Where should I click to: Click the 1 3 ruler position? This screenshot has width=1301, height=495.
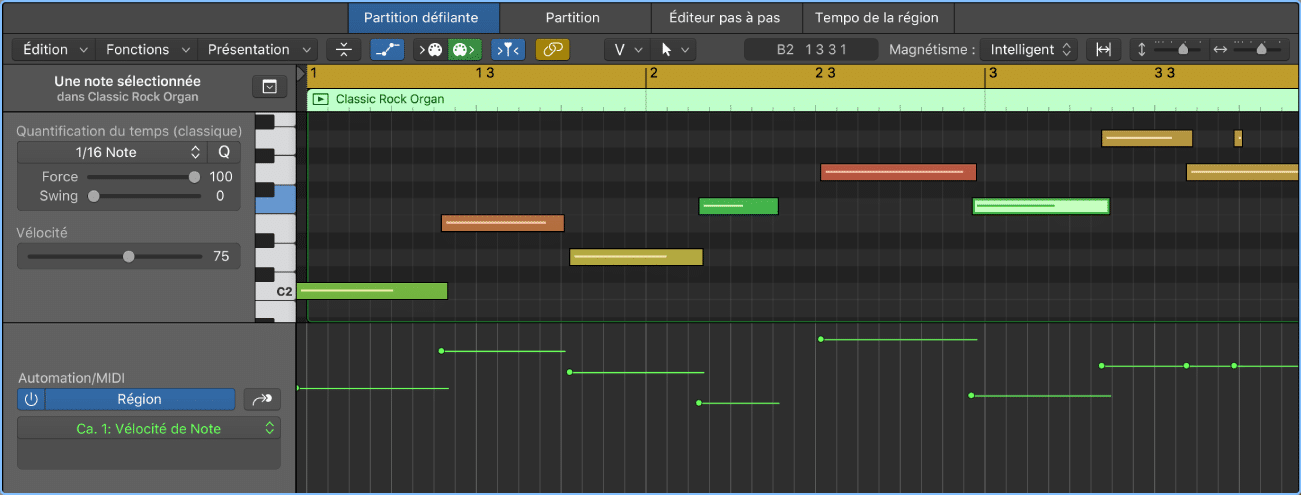[x=484, y=73]
